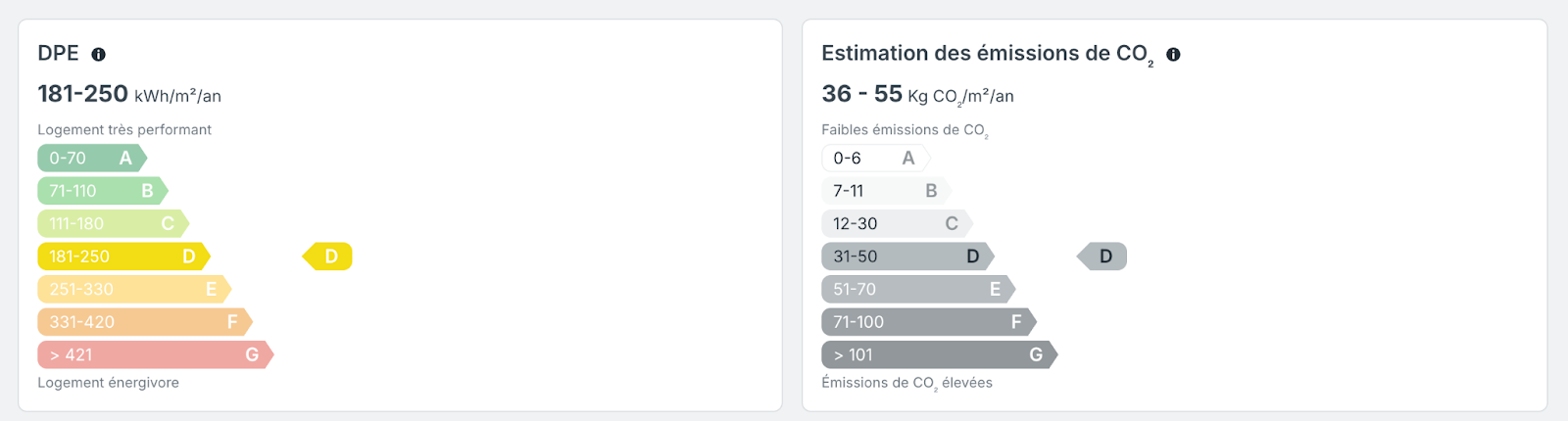Click the red > 421 G energy bar

click(156, 354)
